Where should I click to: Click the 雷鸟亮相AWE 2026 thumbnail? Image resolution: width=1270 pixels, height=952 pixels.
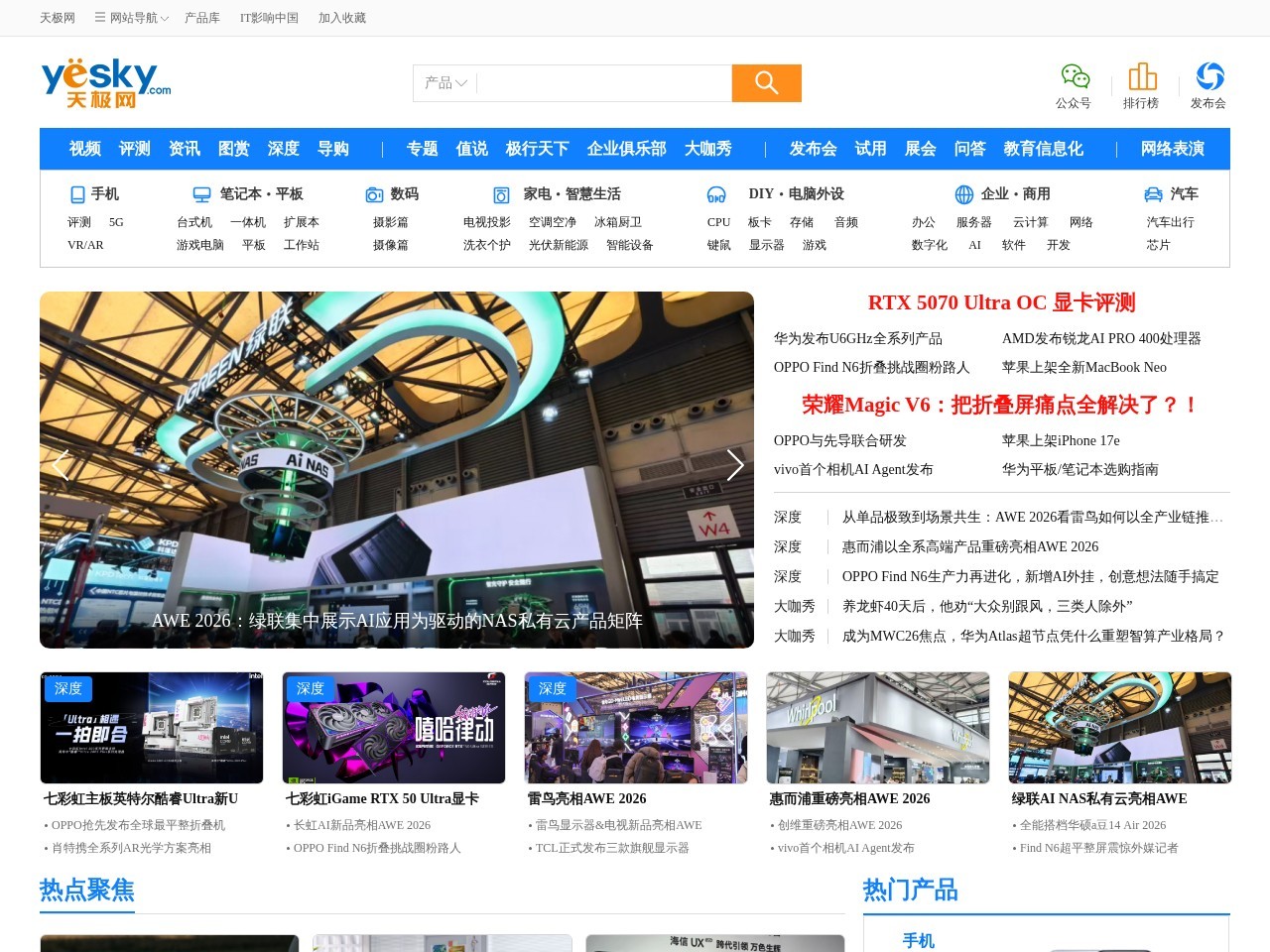pos(635,727)
